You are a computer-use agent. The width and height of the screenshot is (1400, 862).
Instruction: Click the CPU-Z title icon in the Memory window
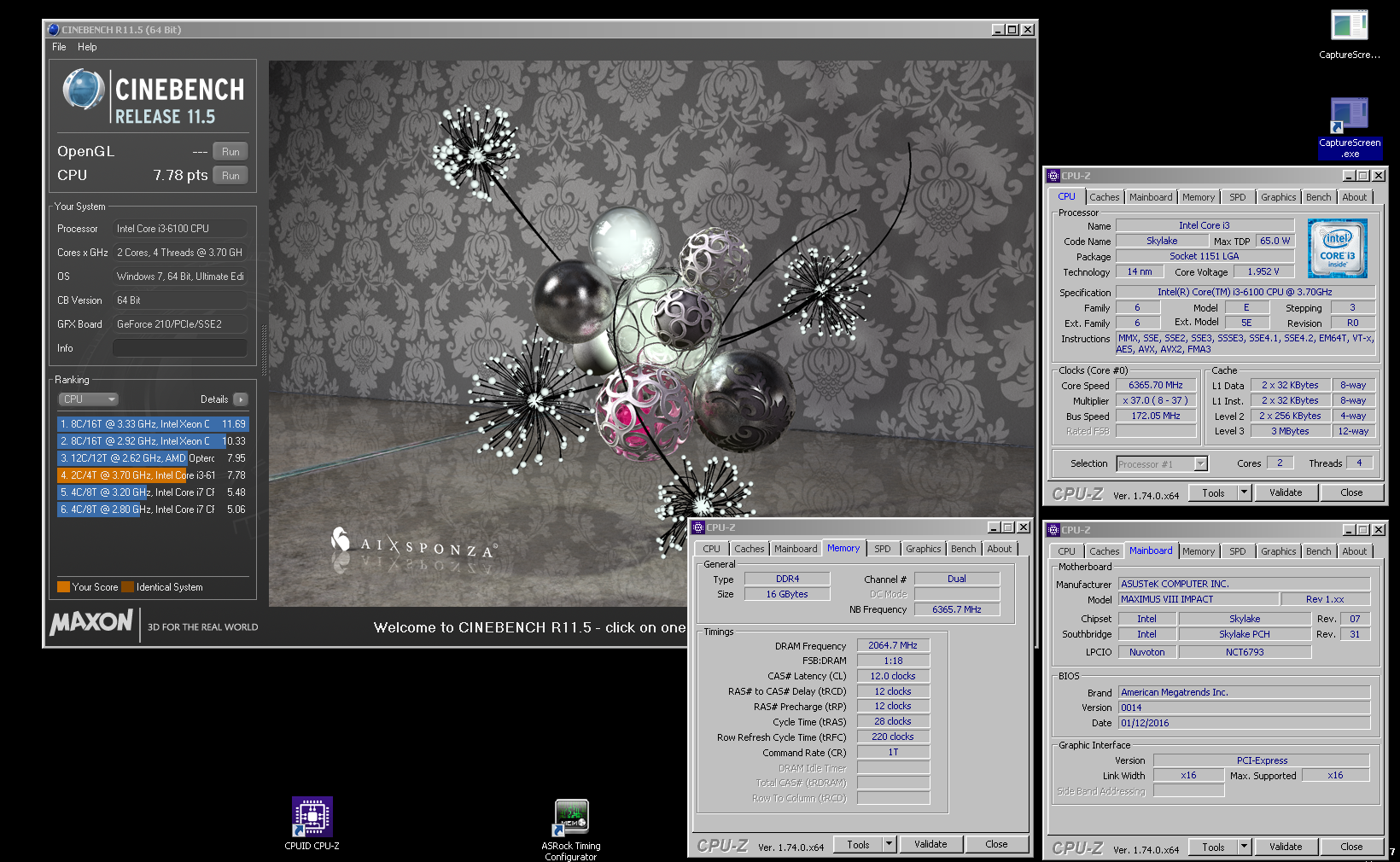tap(698, 527)
